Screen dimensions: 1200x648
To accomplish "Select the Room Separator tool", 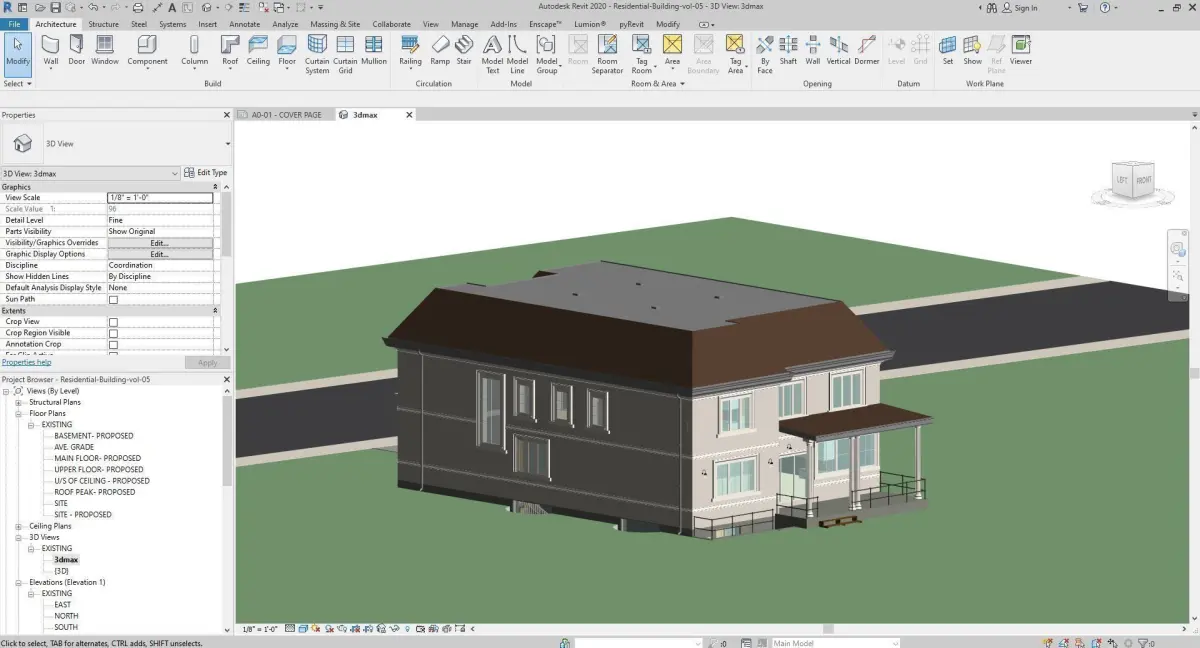I will [607, 54].
